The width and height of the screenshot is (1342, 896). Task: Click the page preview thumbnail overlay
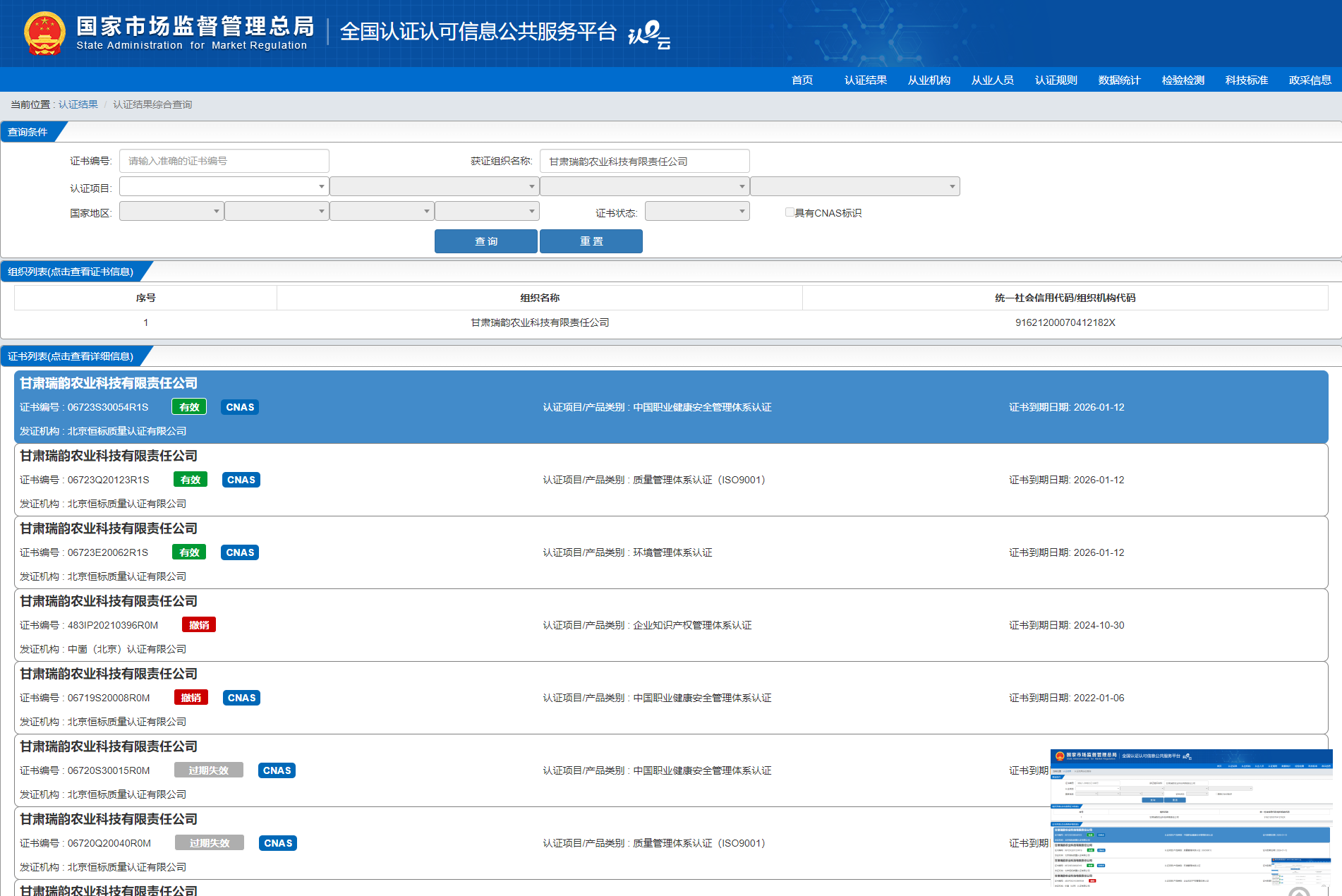pos(1191,822)
